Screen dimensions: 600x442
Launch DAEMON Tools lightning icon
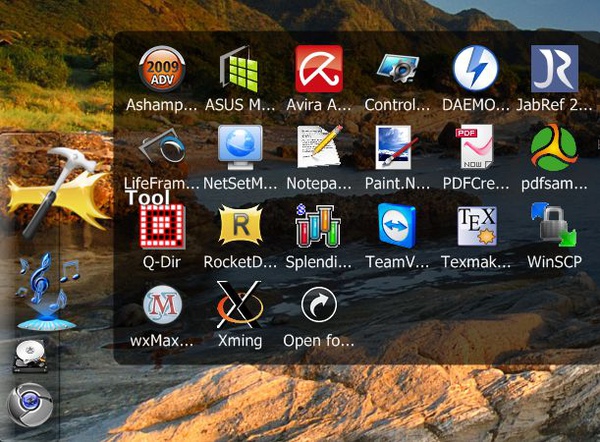[476, 69]
